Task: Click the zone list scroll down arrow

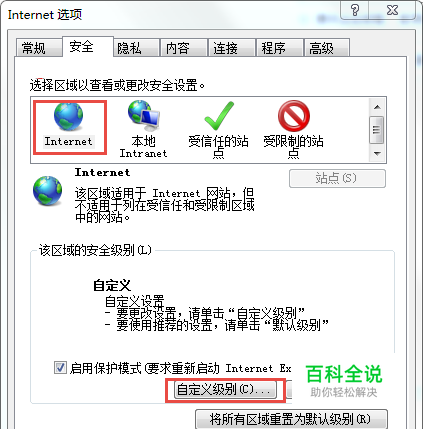Action: [377, 154]
